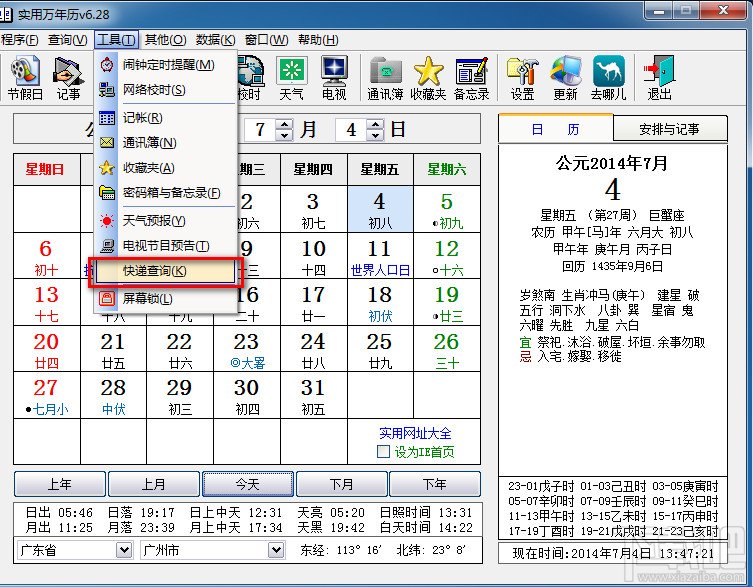
Task: Select calendar day 18 初伏
Action: tap(380, 302)
